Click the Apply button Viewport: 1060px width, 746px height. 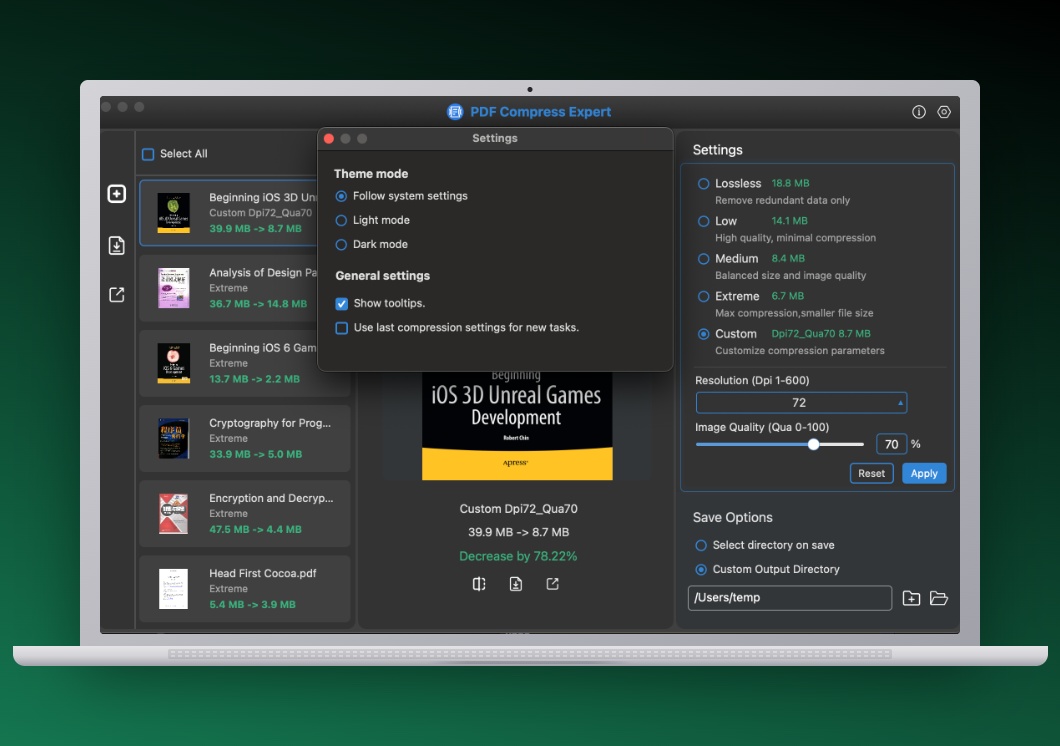(x=924, y=474)
